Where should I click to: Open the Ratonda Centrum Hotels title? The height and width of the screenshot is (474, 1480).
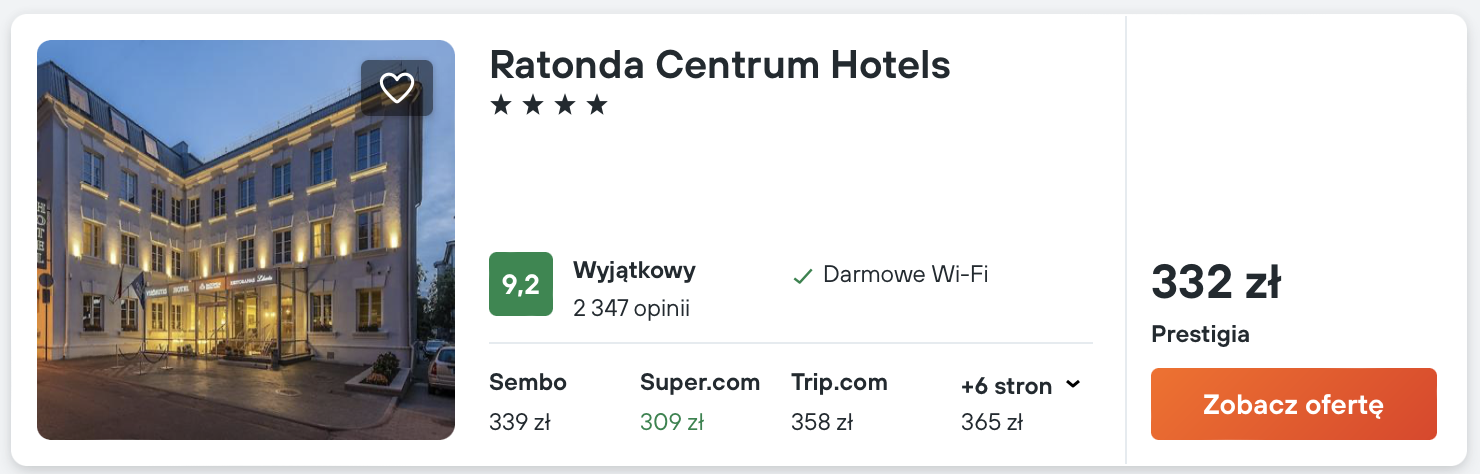pyautogui.click(x=719, y=65)
